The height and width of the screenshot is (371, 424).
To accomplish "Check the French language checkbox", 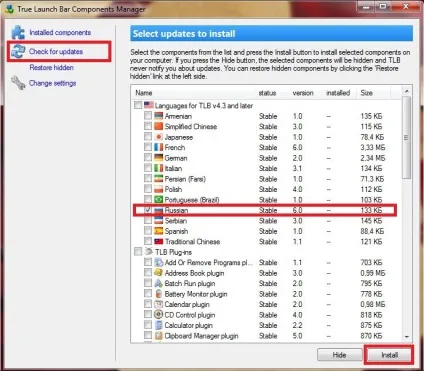I will pyautogui.click(x=148, y=147).
